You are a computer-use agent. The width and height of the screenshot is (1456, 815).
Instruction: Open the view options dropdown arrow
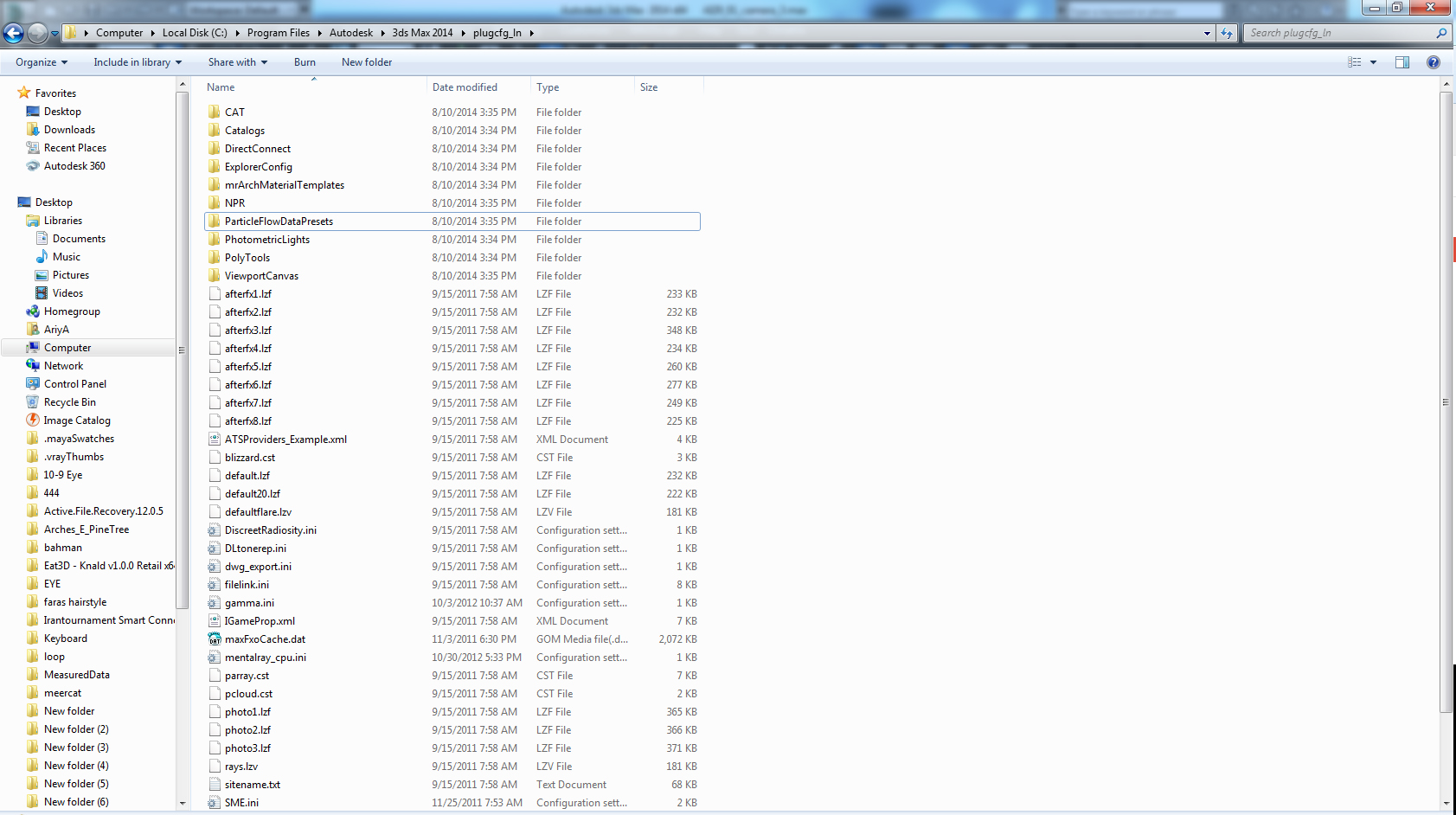point(1373,62)
